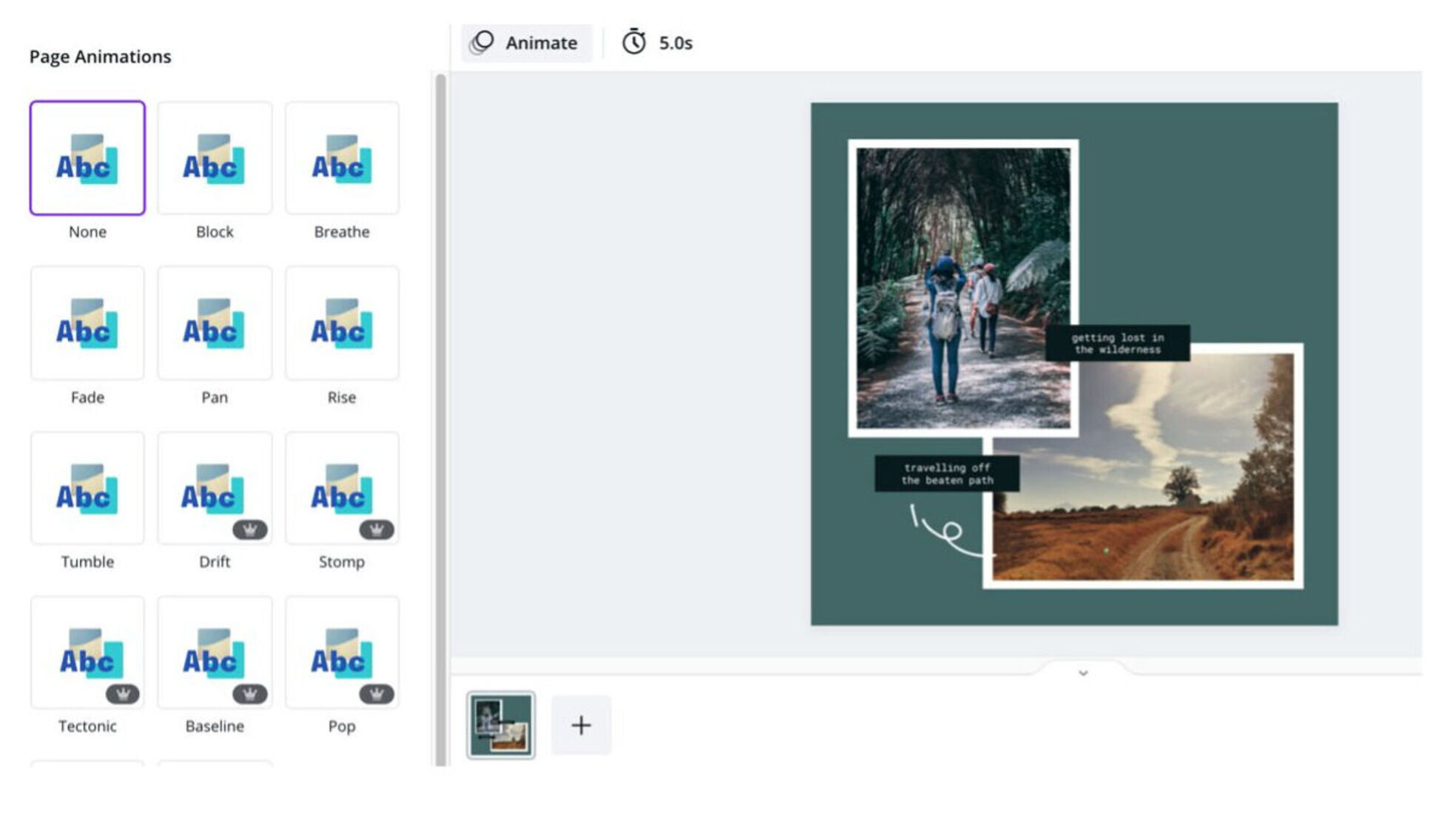Add a new page with the plus button
1447x840 pixels.
click(x=580, y=725)
